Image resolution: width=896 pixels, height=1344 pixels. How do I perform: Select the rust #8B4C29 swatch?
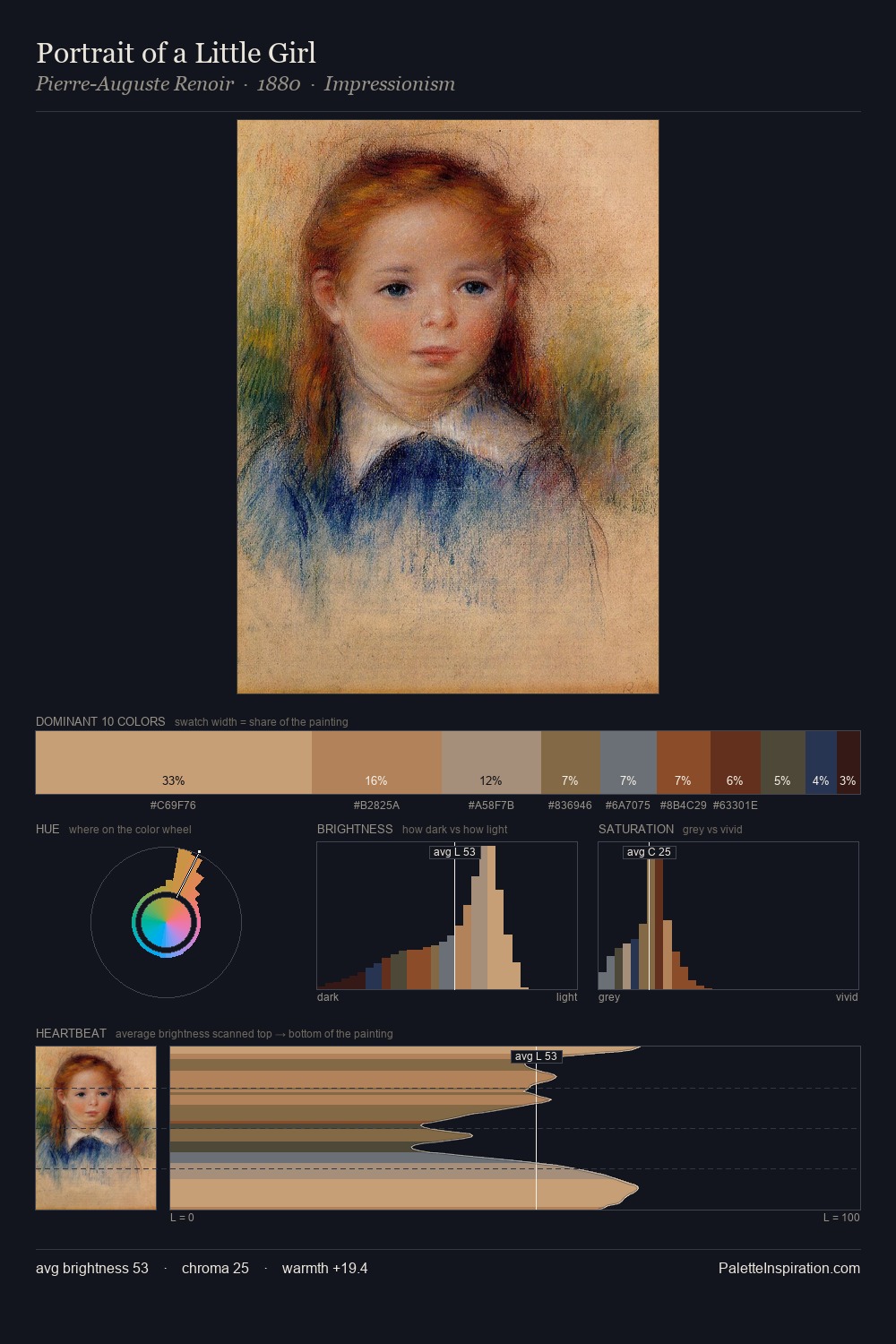[x=684, y=762]
